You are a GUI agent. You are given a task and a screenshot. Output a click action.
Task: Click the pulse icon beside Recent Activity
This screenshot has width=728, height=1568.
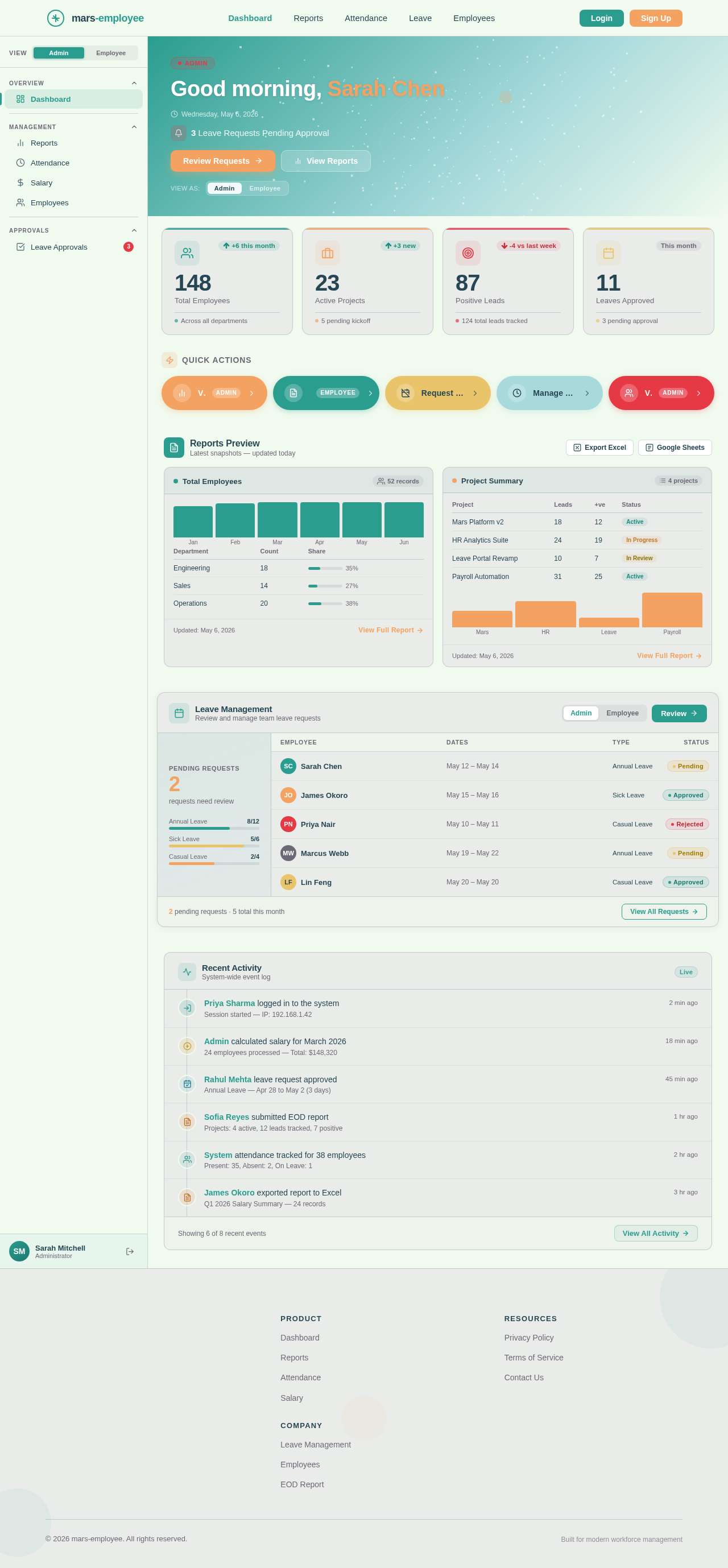click(187, 972)
